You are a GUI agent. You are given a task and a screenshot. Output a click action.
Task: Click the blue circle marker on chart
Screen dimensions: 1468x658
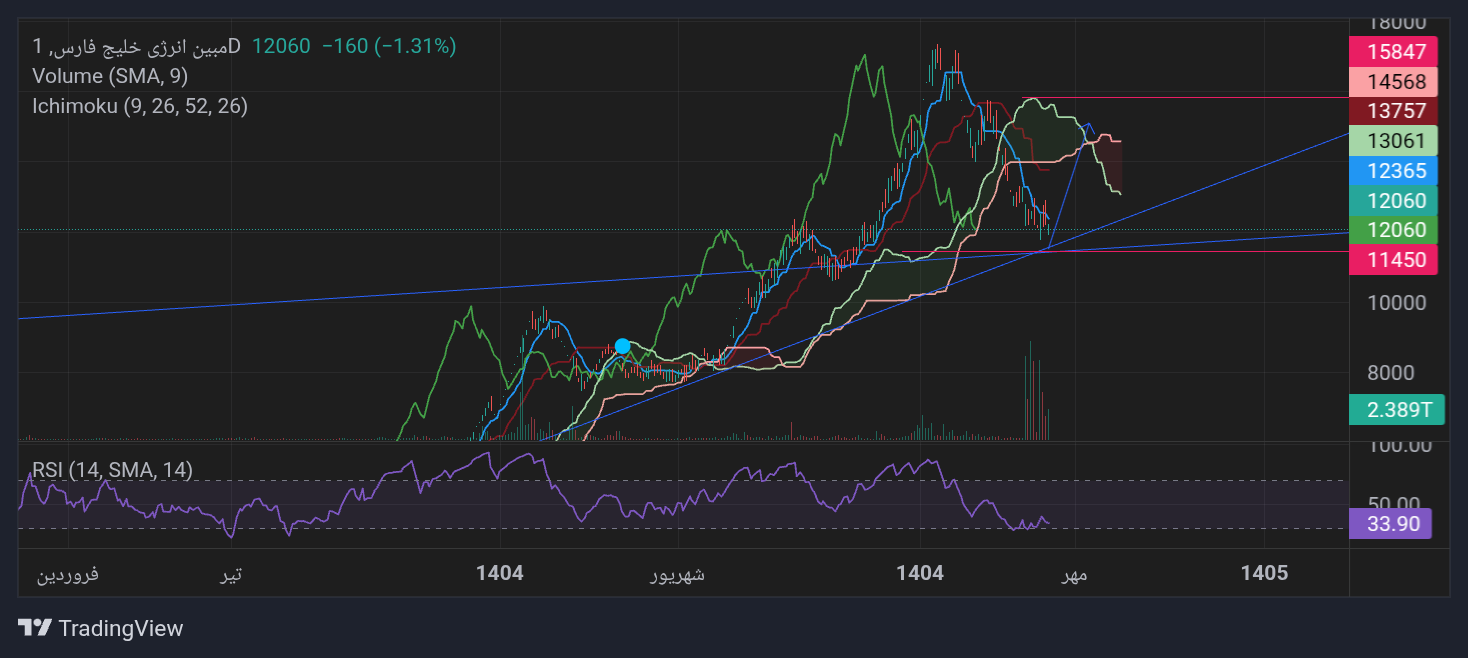622,346
